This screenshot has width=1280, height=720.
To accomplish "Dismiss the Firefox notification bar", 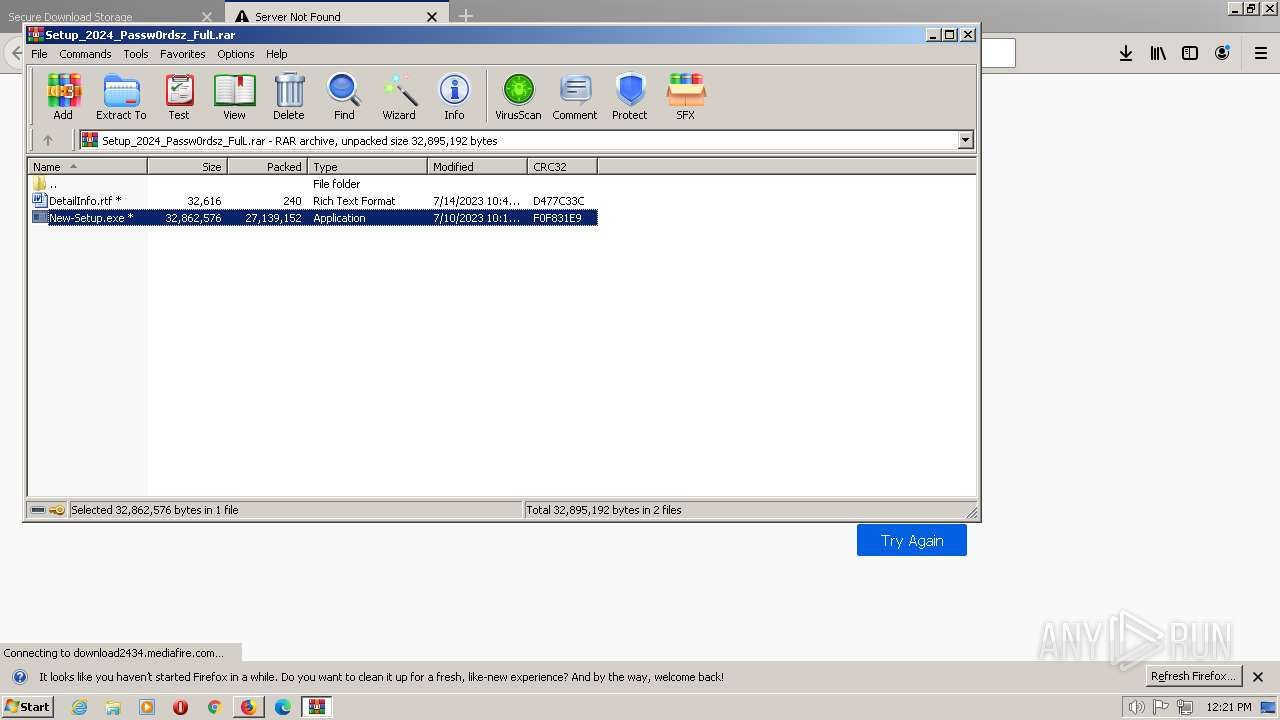I will (x=1258, y=677).
